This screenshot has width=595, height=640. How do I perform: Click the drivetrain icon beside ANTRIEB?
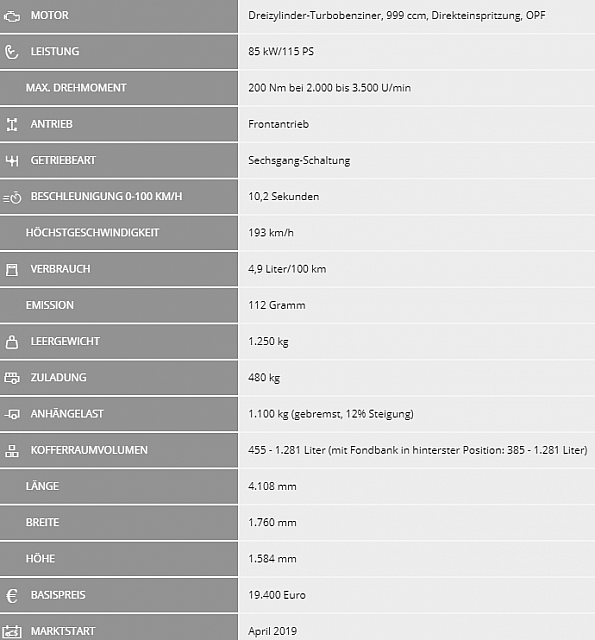[x=12, y=124]
